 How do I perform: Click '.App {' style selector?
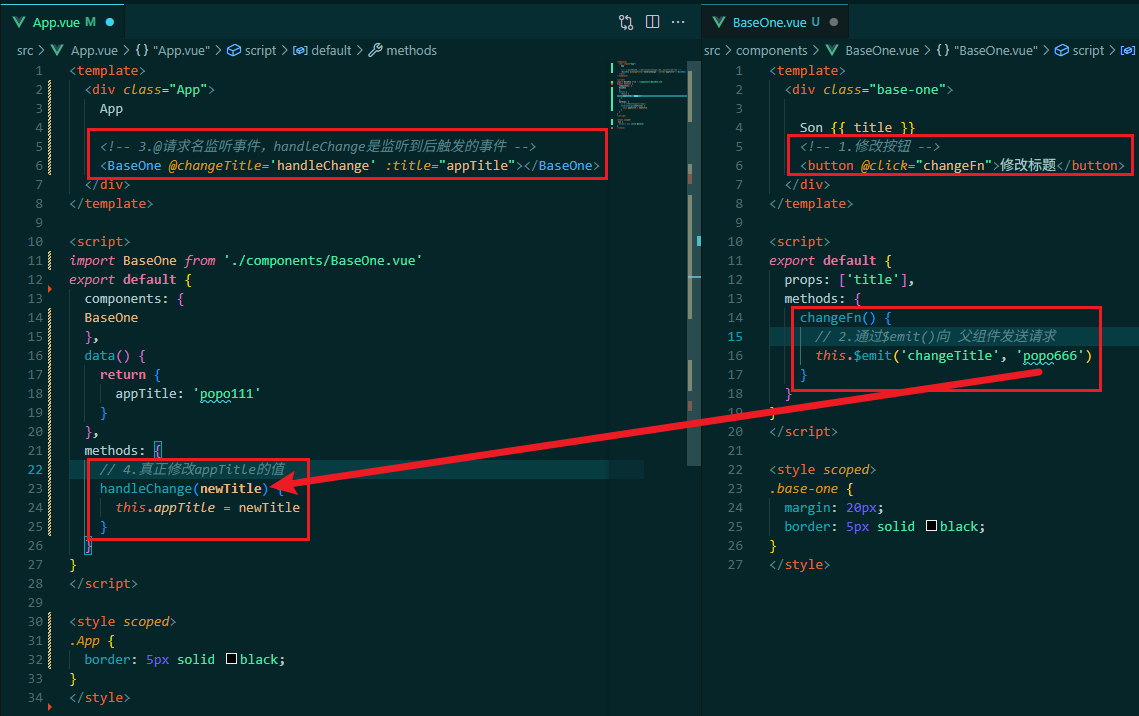click(x=92, y=640)
